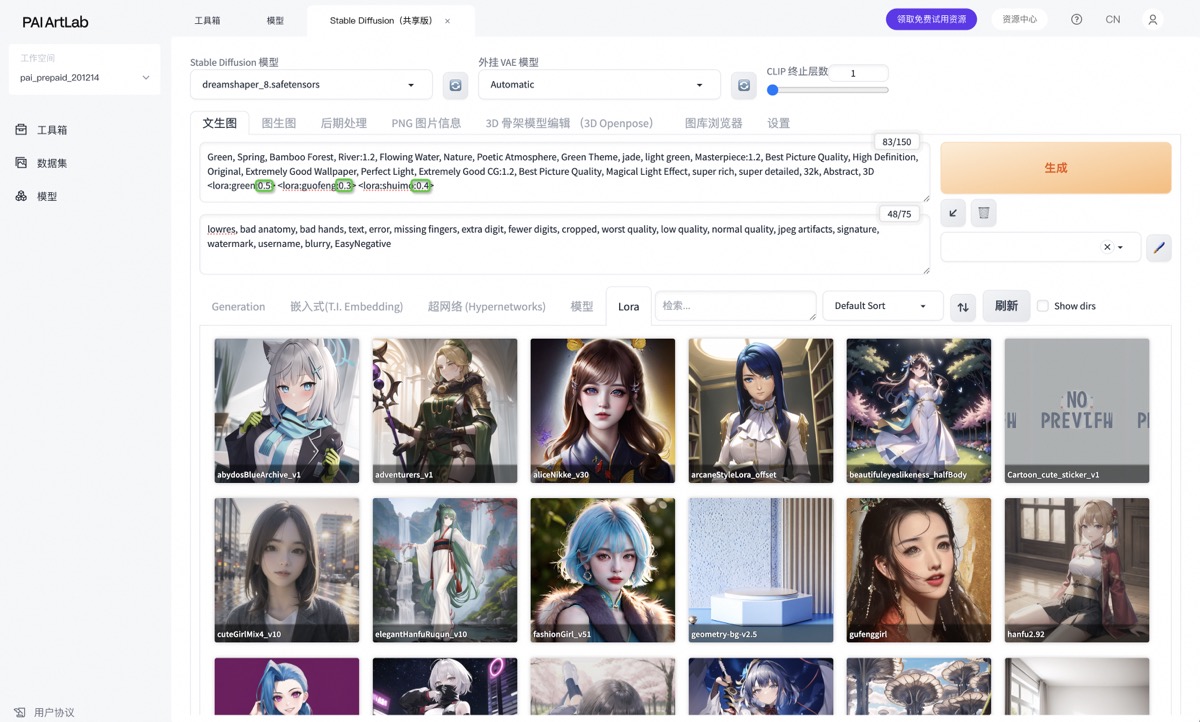1200x722 pixels.
Task: Clear the styles selection with x icon
Action: click(x=1107, y=247)
